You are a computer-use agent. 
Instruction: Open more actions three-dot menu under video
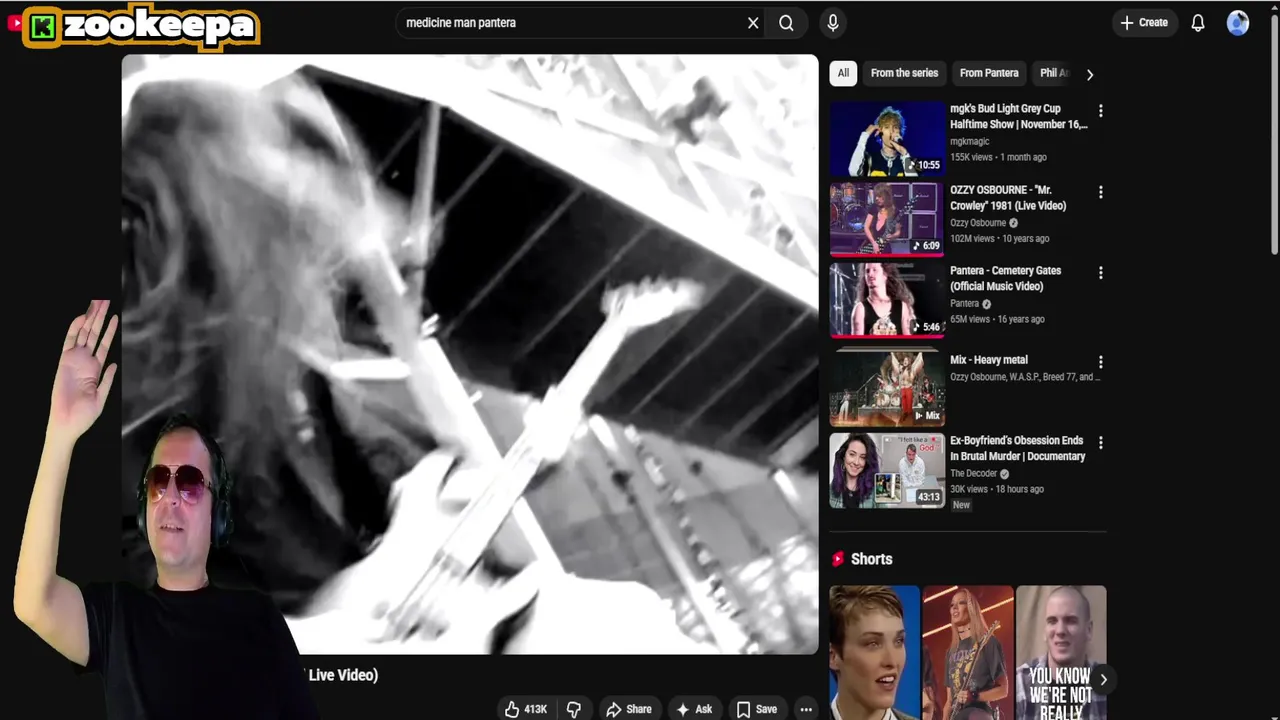coord(806,709)
